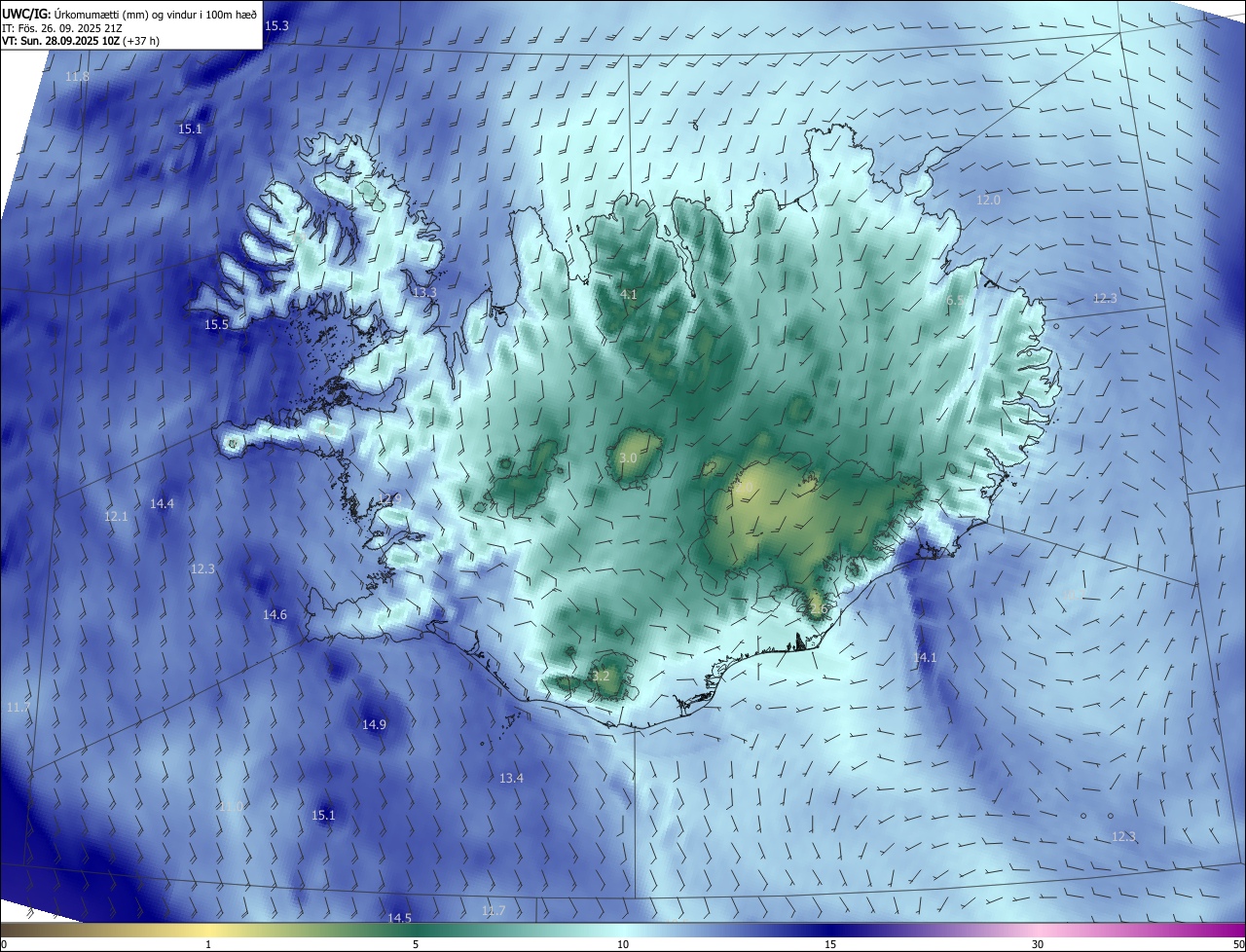The height and width of the screenshot is (952, 1246).
Task: Click the 5 tick on the color scale
Action: pyautogui.click(x=416, y=944)
